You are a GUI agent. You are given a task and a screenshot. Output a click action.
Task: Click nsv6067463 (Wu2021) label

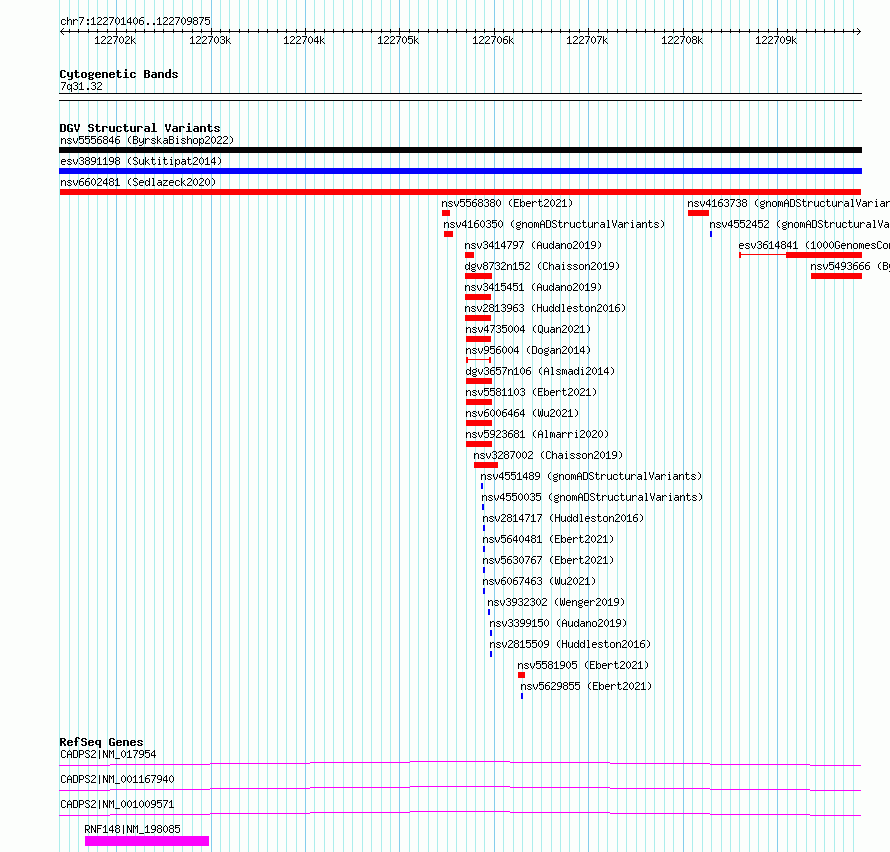click(539, 581)
